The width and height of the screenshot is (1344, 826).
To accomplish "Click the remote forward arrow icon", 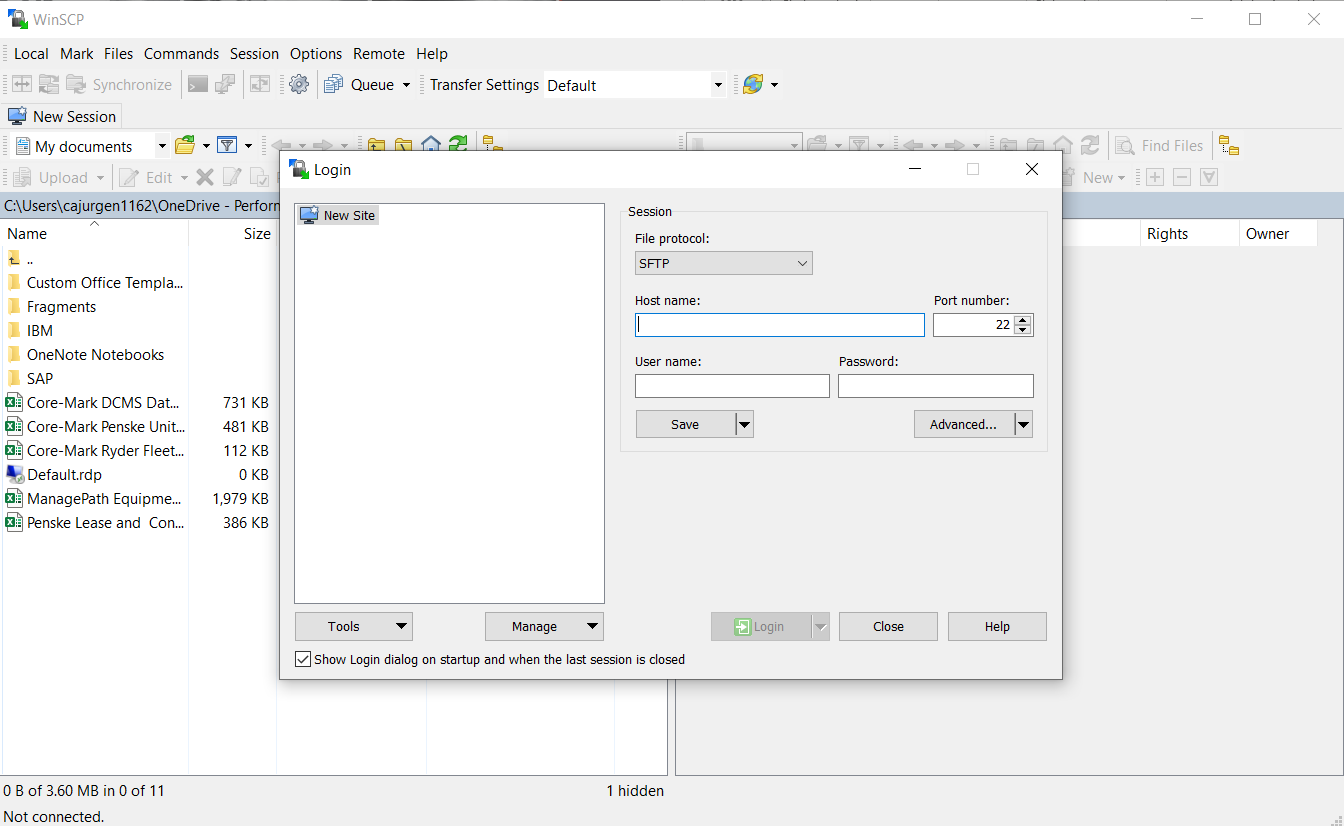I will [955, 146].
